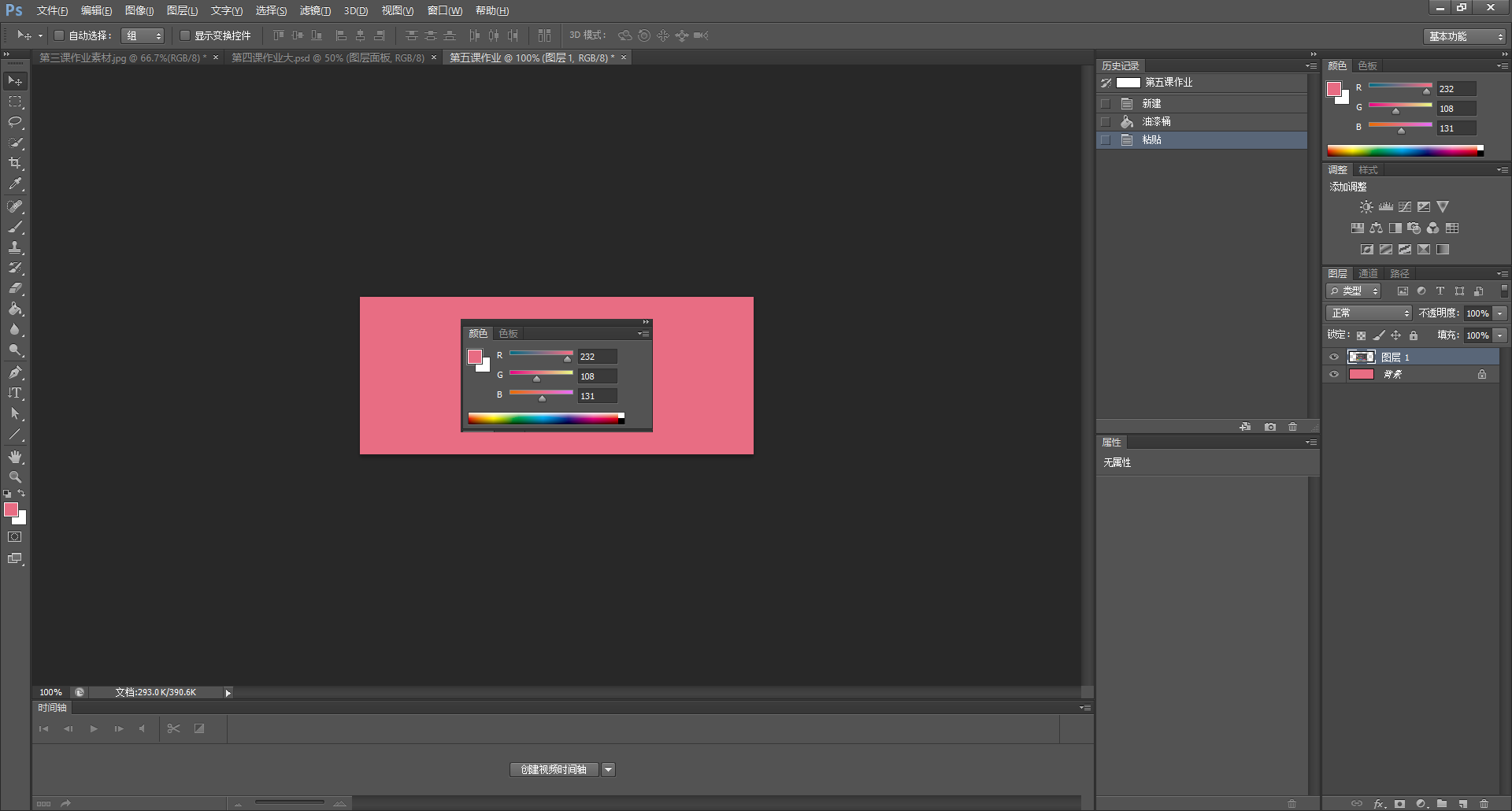Viewport: 1512px width, 811px height.
Task: Hide the 背景 layer
Action: 1334,375
